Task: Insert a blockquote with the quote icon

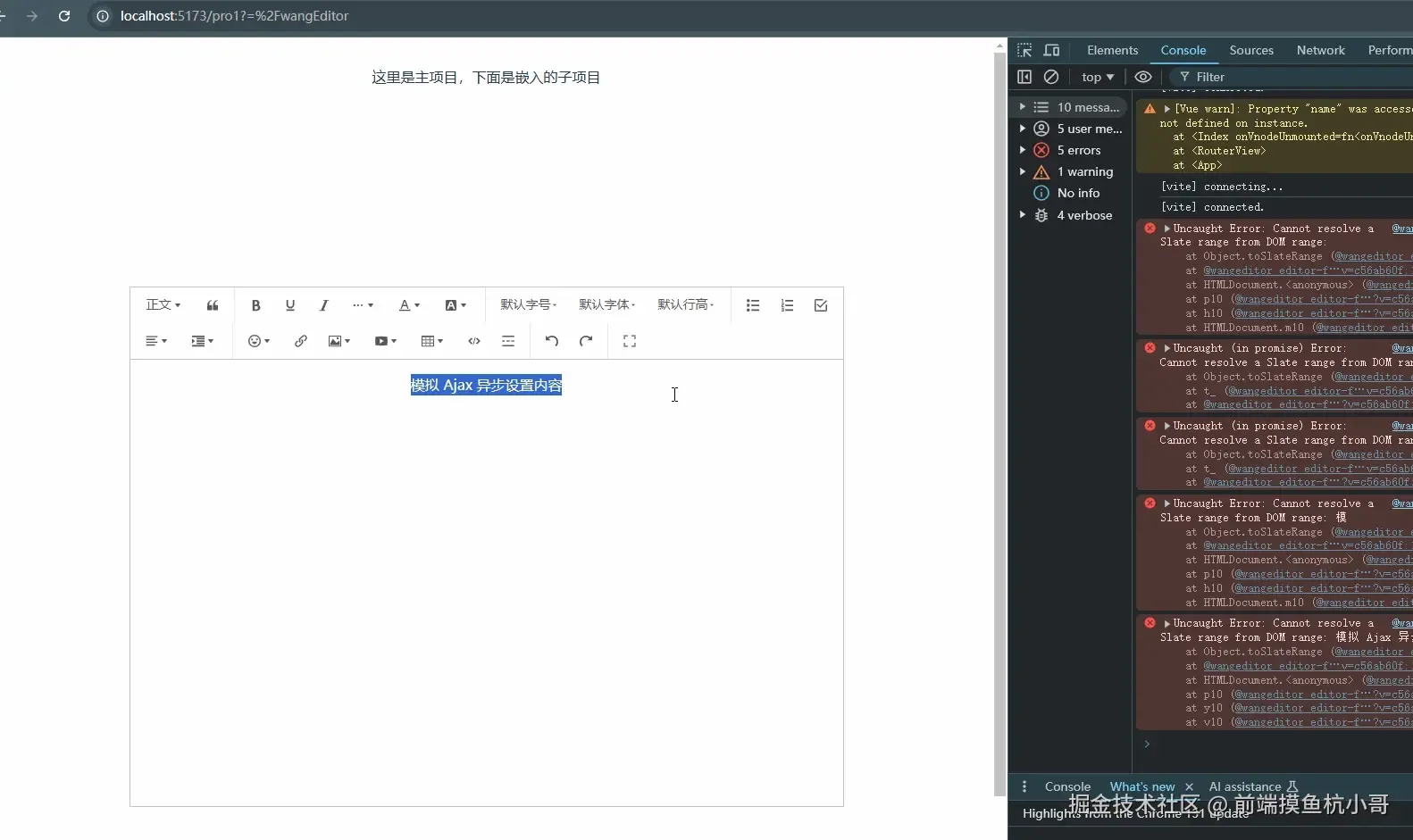Action: pos(213,305)
